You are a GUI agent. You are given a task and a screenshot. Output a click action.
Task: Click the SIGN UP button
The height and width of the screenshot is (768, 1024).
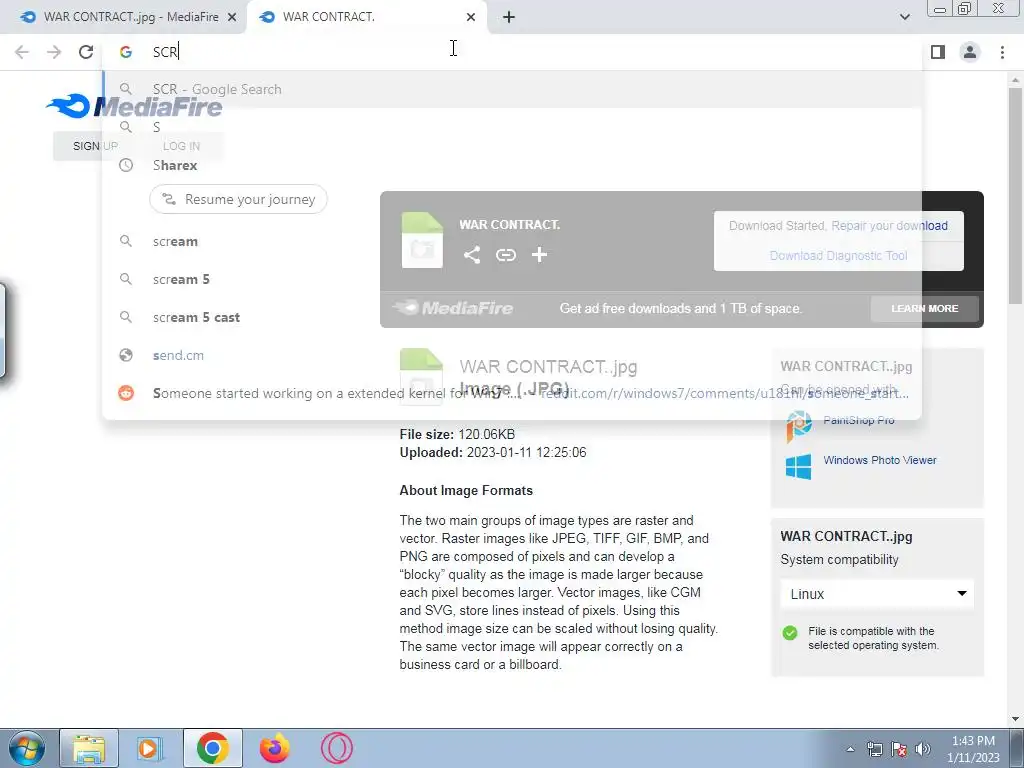(x=95, y=146)
